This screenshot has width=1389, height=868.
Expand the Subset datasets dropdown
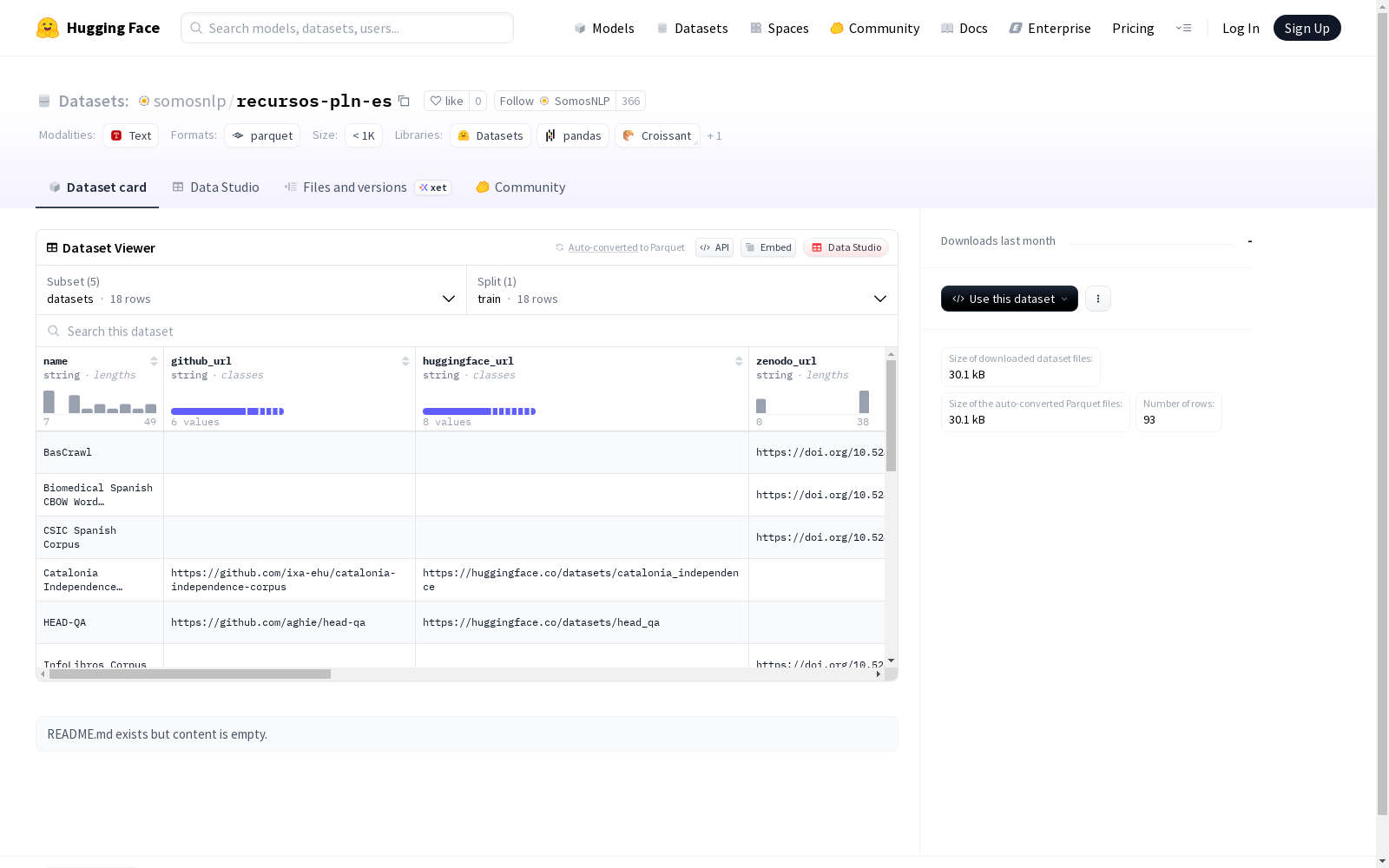point(252,290)
